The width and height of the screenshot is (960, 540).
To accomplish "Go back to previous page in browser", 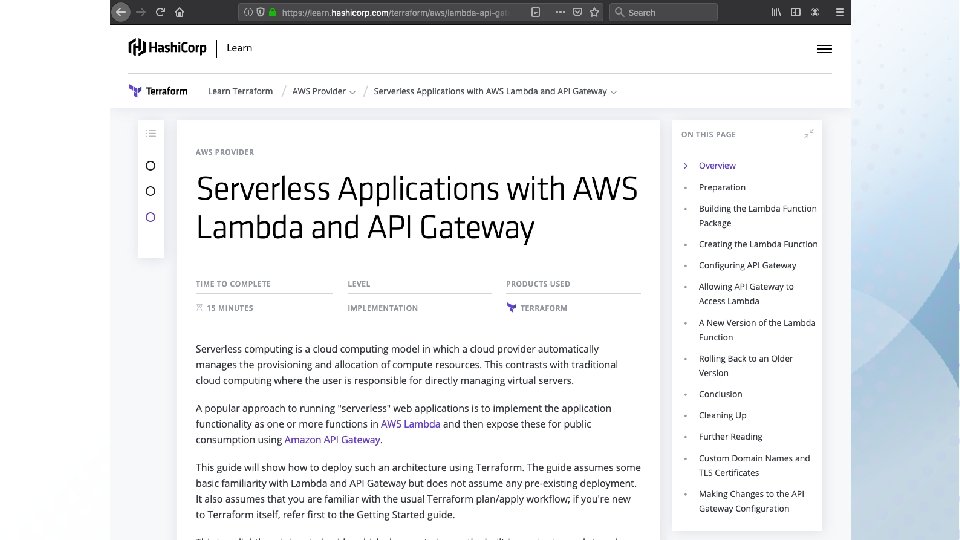I will [121, 12].
